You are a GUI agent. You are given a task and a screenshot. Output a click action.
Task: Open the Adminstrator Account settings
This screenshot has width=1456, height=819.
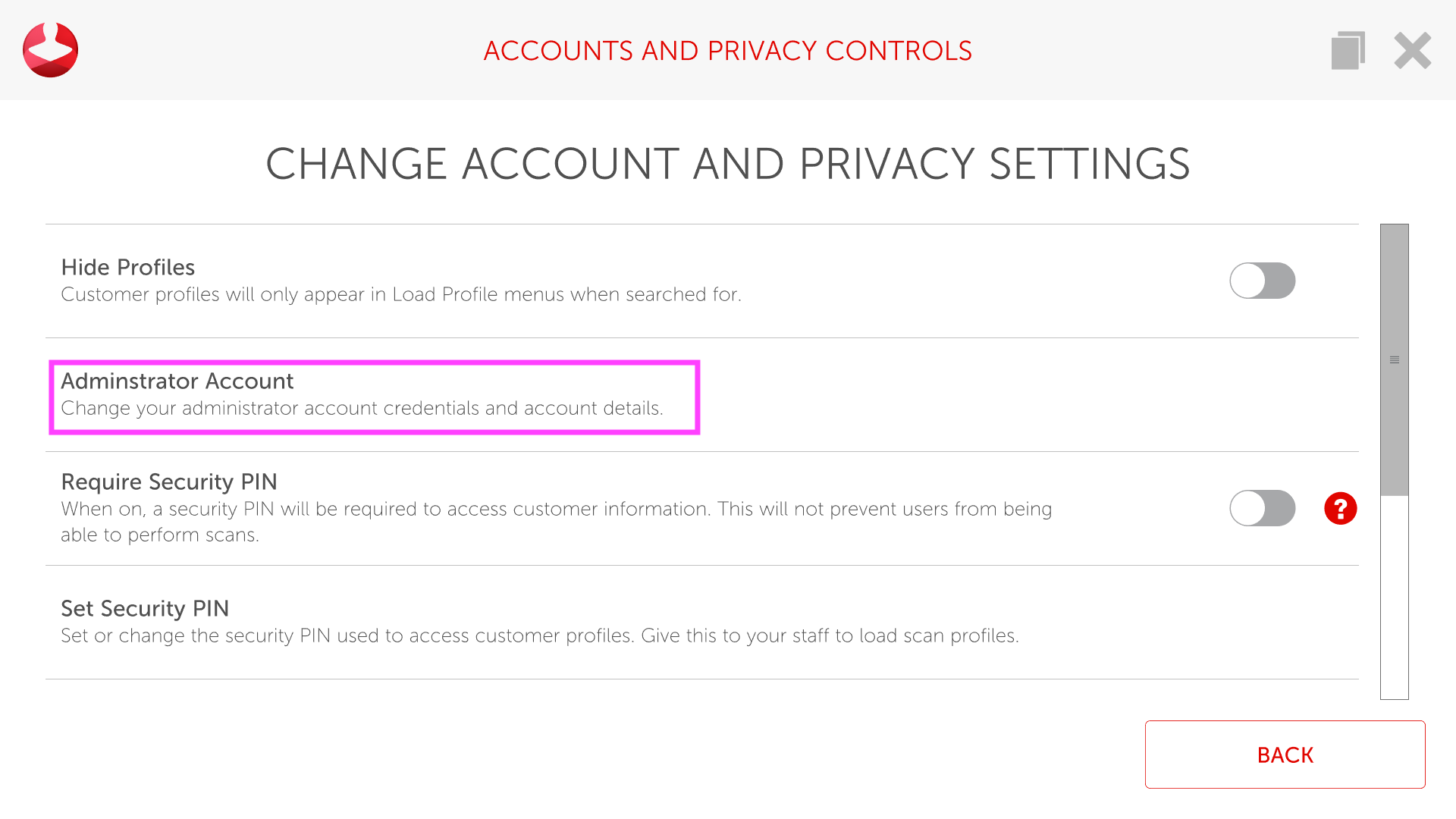pyautogui.click(x=177, y=381)
